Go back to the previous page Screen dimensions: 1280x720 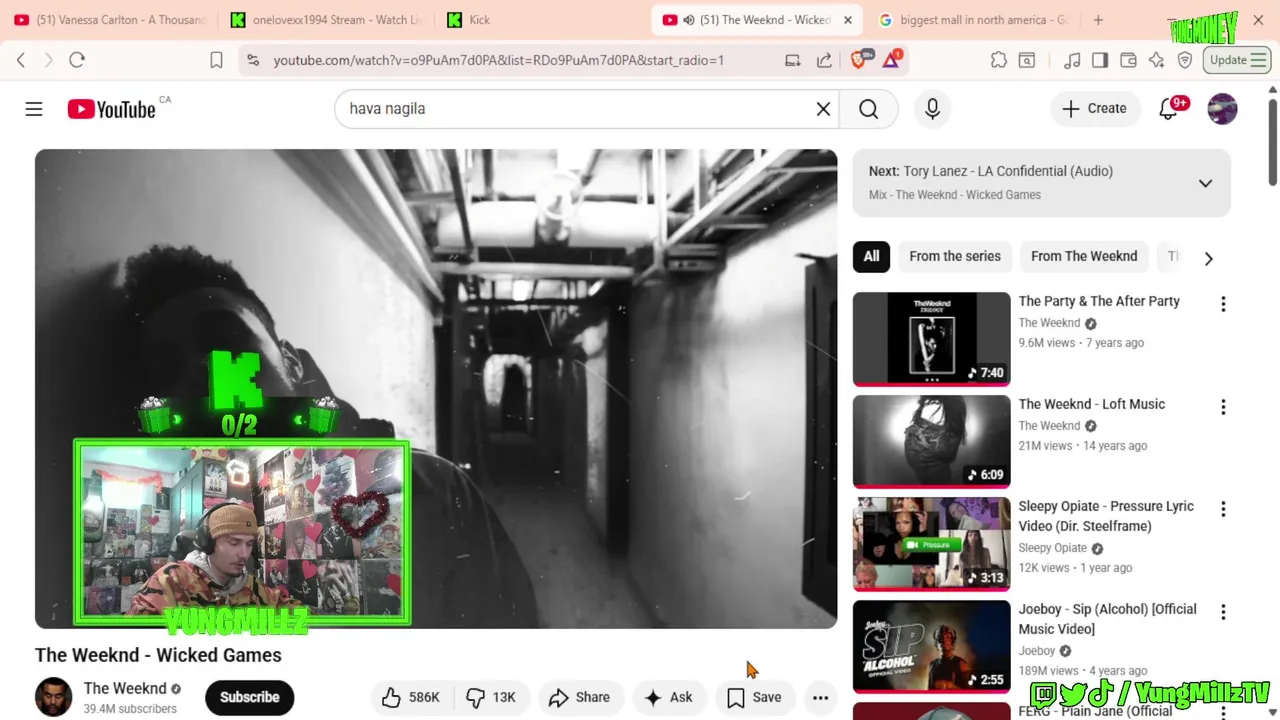point(21,60)
